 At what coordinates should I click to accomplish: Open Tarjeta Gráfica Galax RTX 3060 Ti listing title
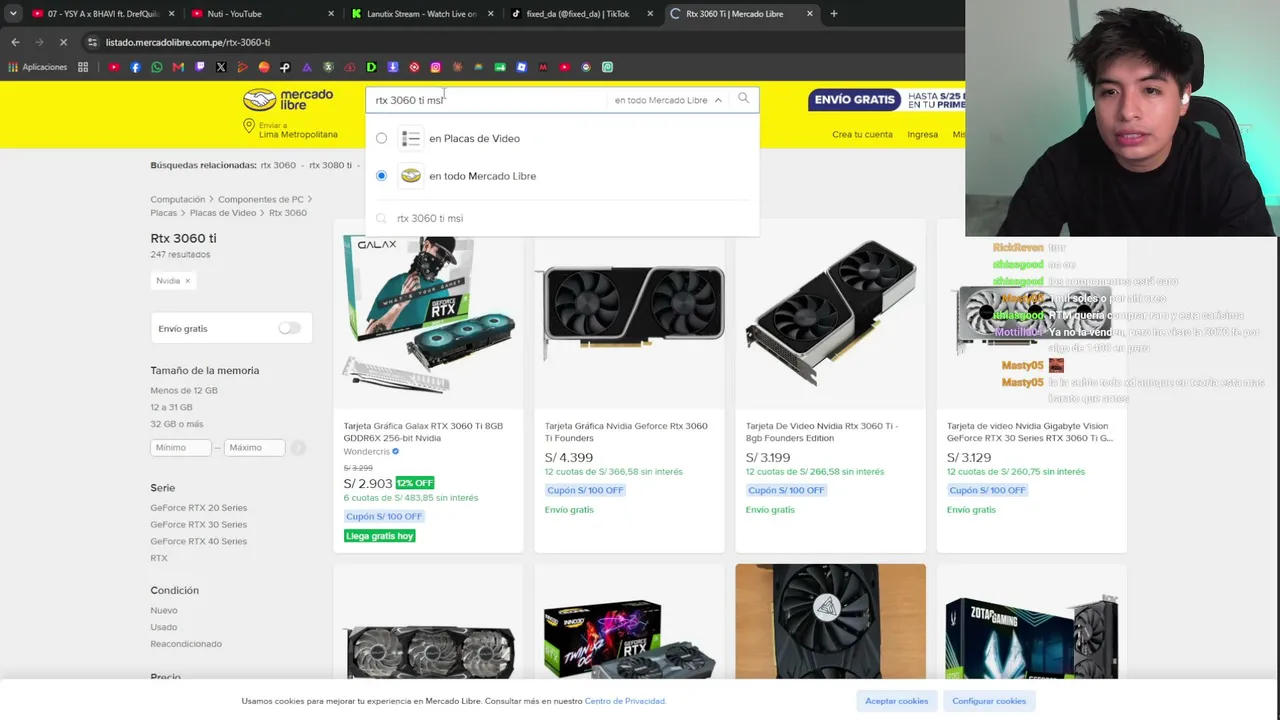(x=423, y=432)
